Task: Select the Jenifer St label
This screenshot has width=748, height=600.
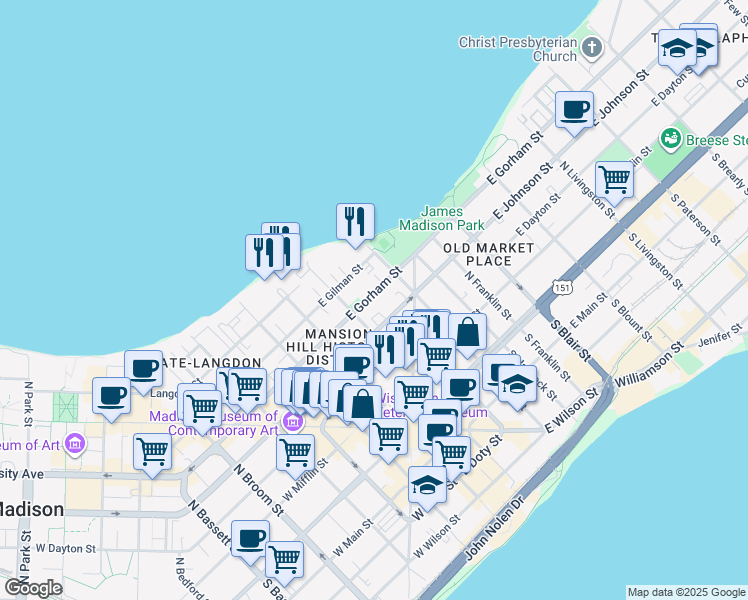Action: point(720,335)
